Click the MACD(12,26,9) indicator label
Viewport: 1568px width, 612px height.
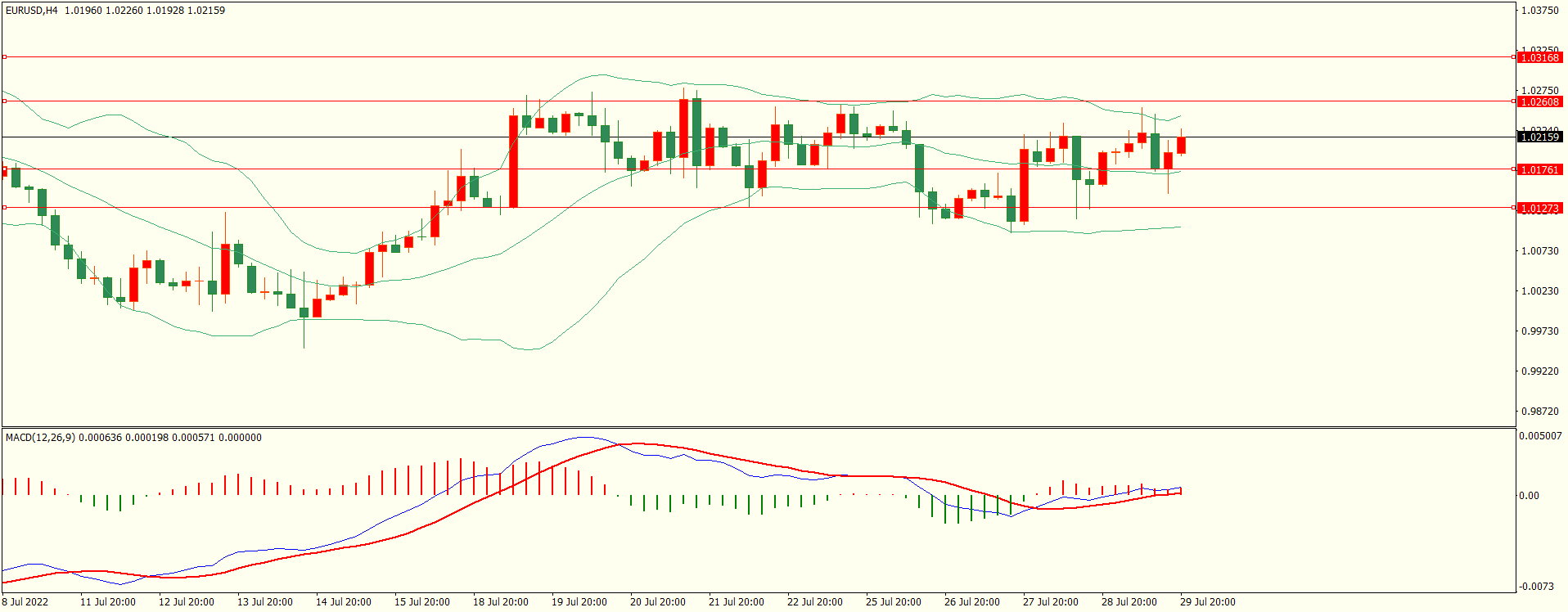click(40, 438)
